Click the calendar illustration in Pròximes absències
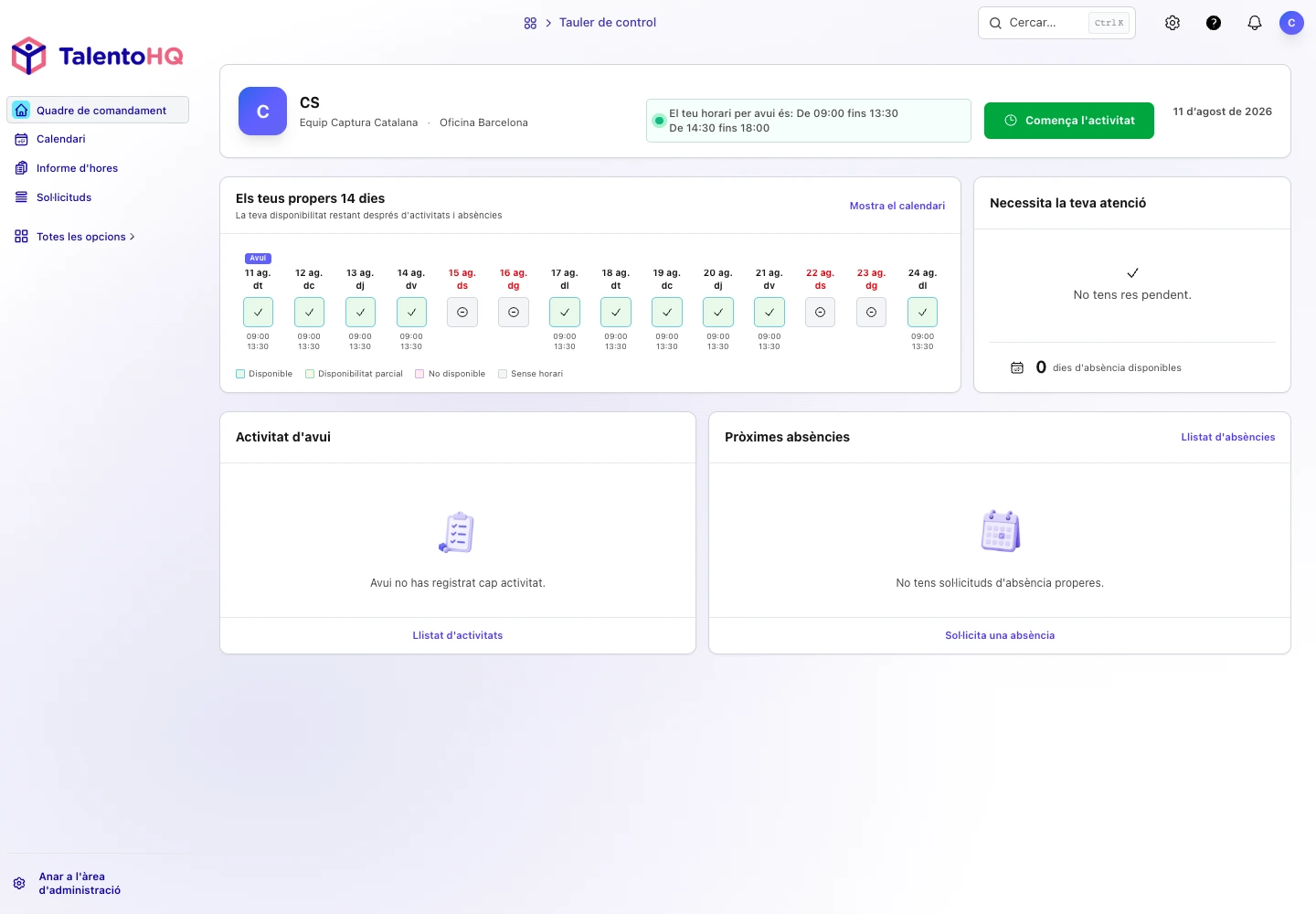This screenshot has width=1316, height=914. [x=1000, y=531]
